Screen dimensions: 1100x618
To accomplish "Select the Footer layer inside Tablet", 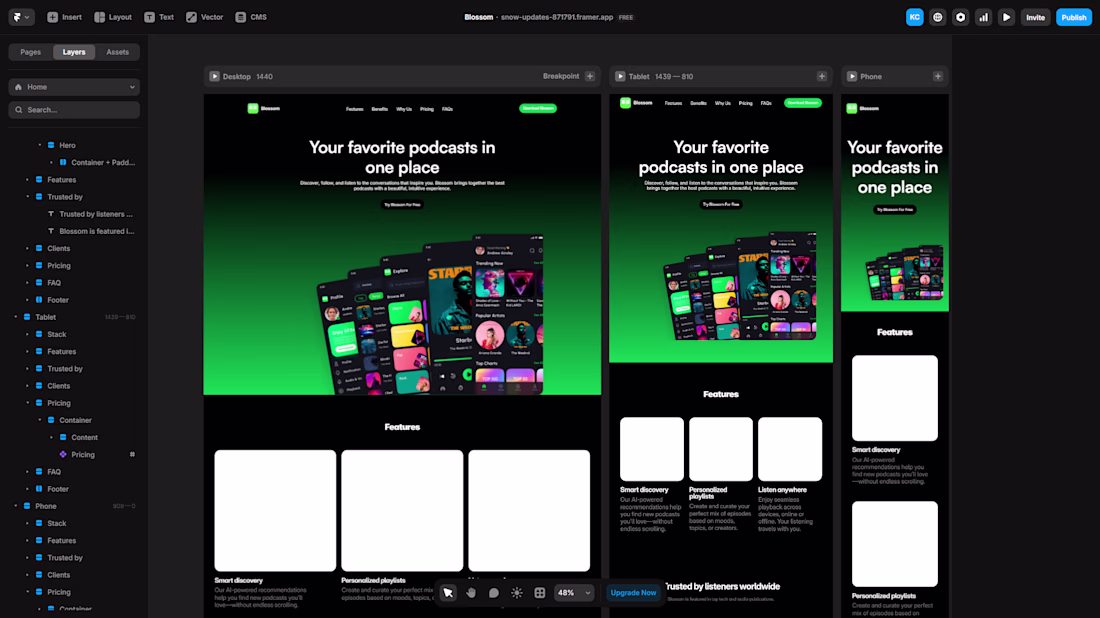I will click(58, 489).
